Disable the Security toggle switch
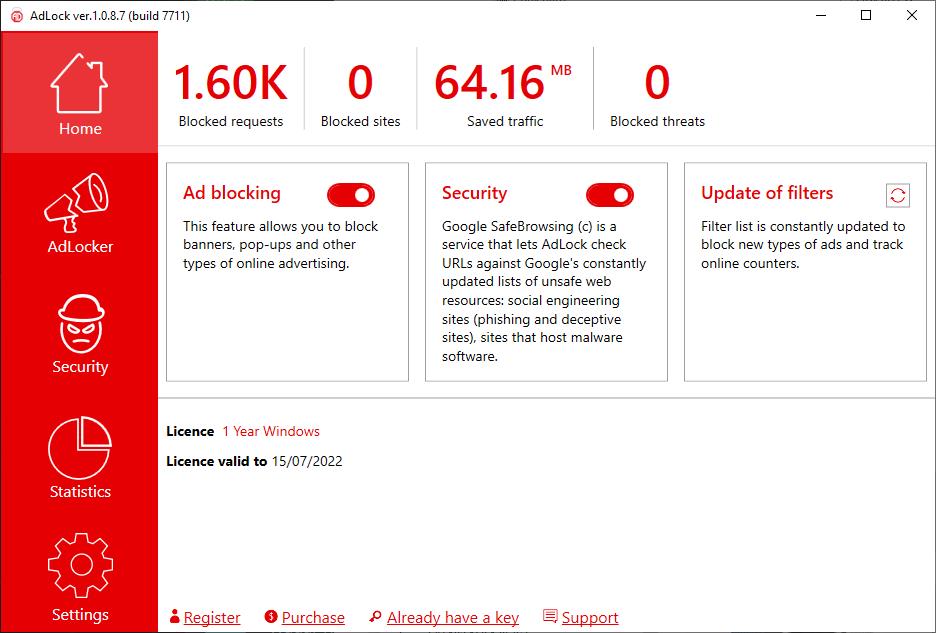Viewport: 936px width, 633px height. point(610,195)
